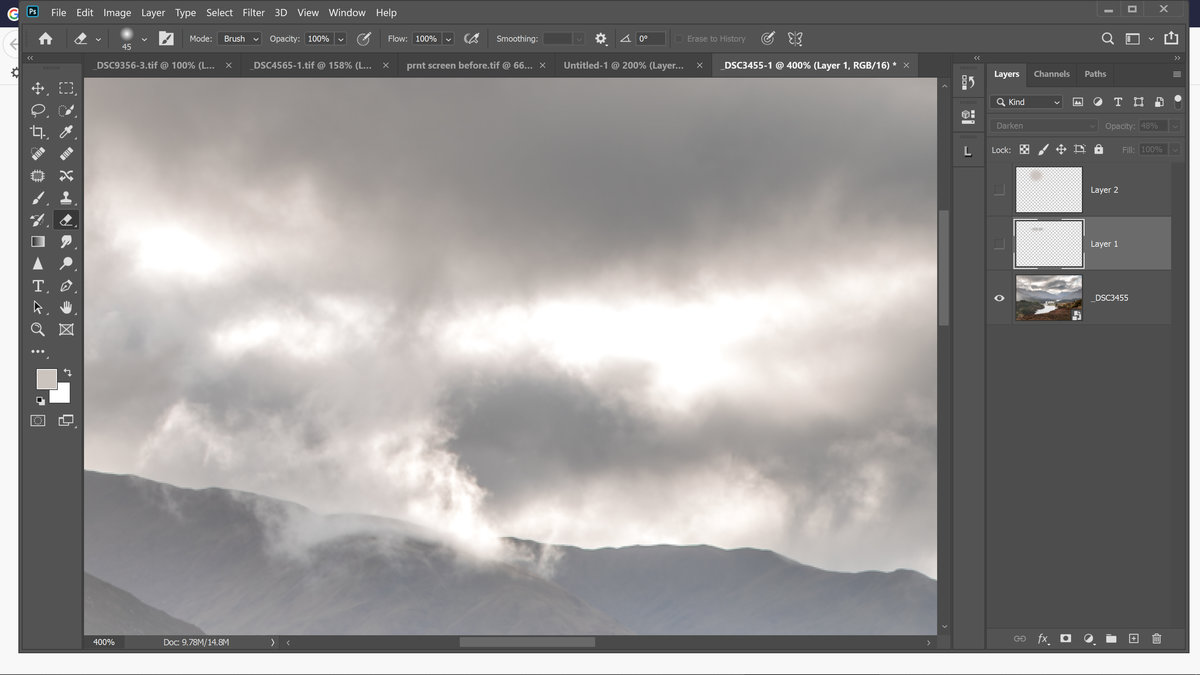This screenshot has height=675, width=1200.
Task: Open smoothing options gear
Action: pos(600,39)
